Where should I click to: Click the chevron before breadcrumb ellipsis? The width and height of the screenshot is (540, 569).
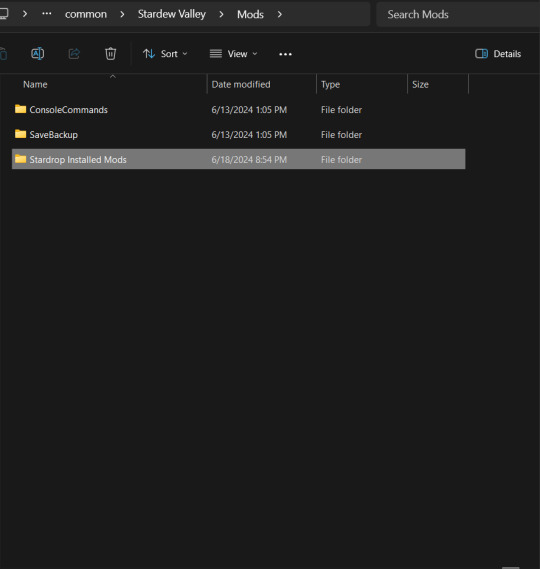pos(25,14)
